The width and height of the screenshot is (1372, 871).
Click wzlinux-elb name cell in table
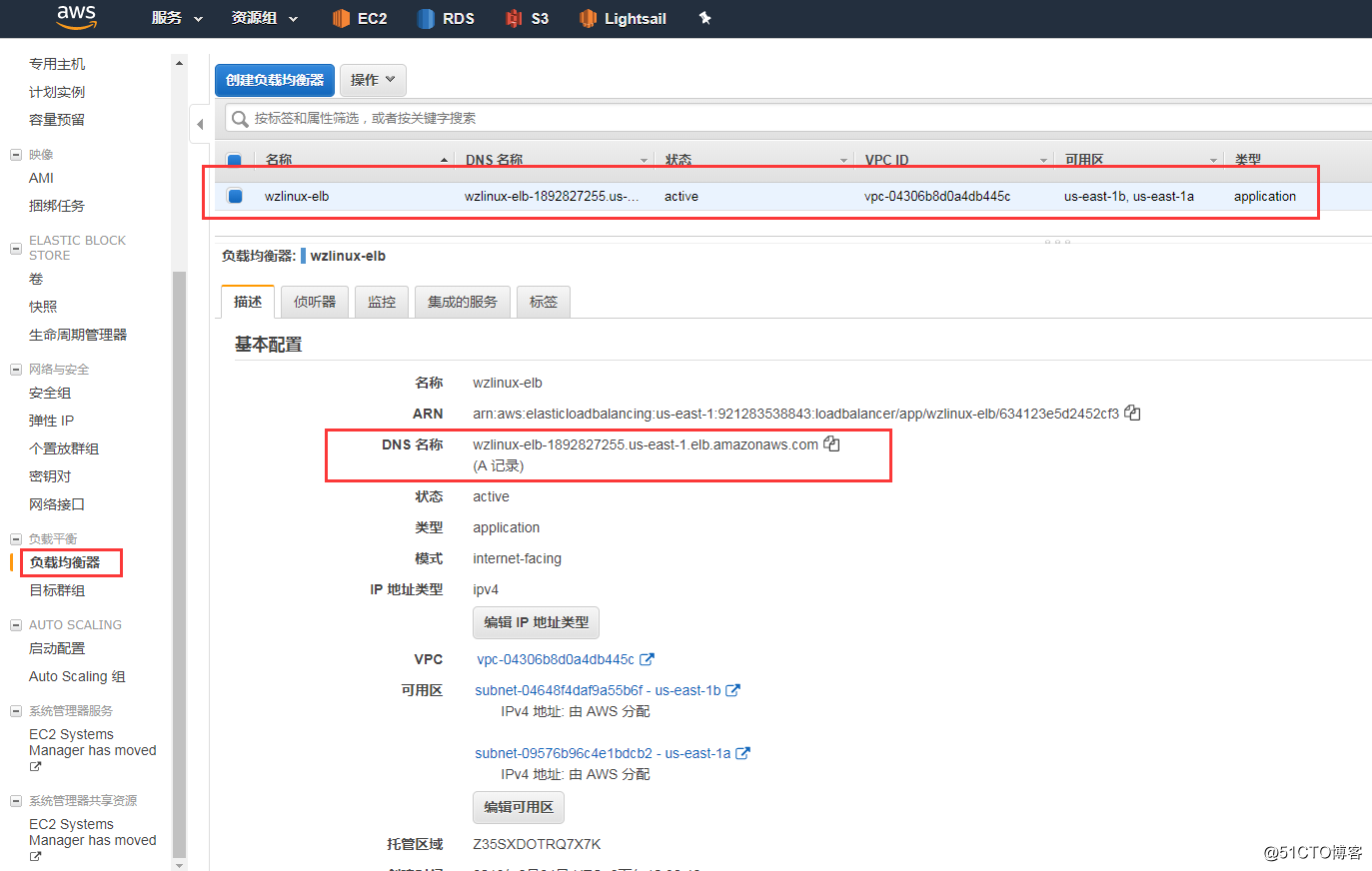pos(297,196)
